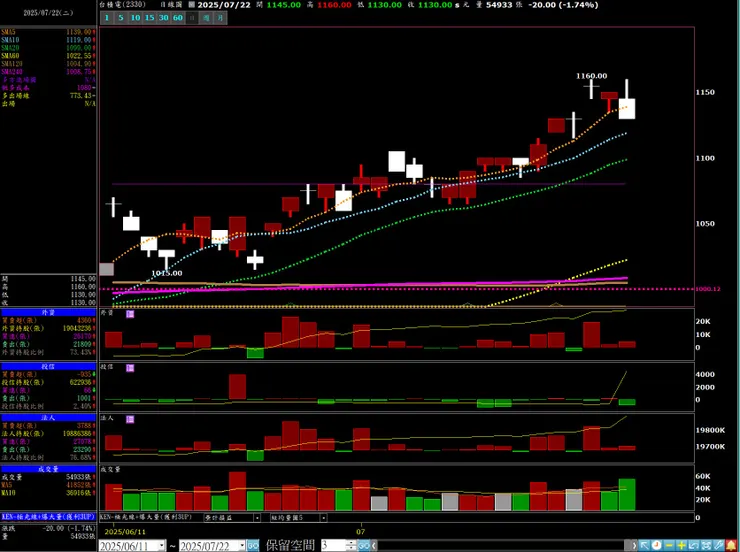Open the start date 2025/06/11 dropdown
Viewport: 740px width, 552px height.
point(161,546)
